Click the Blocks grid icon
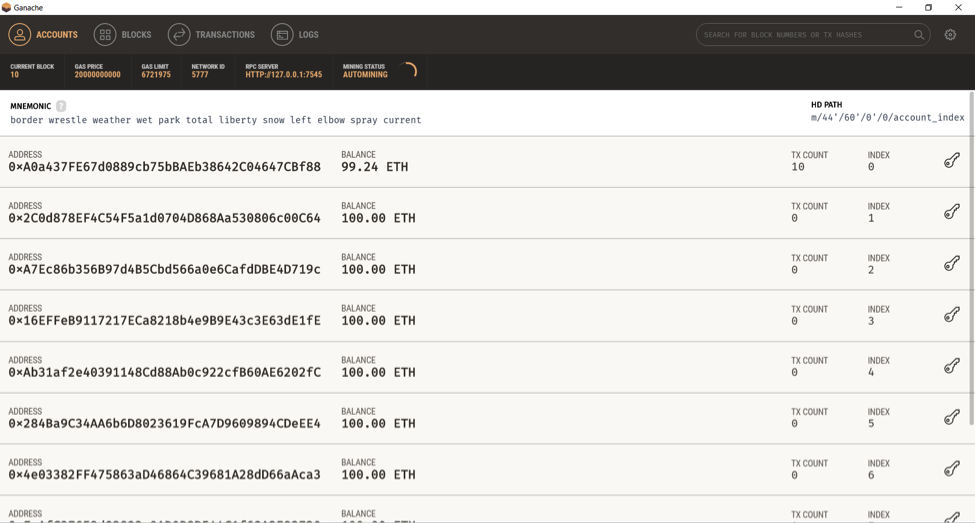The width and height of the screenshot is (975, 523). pos(104,35)
